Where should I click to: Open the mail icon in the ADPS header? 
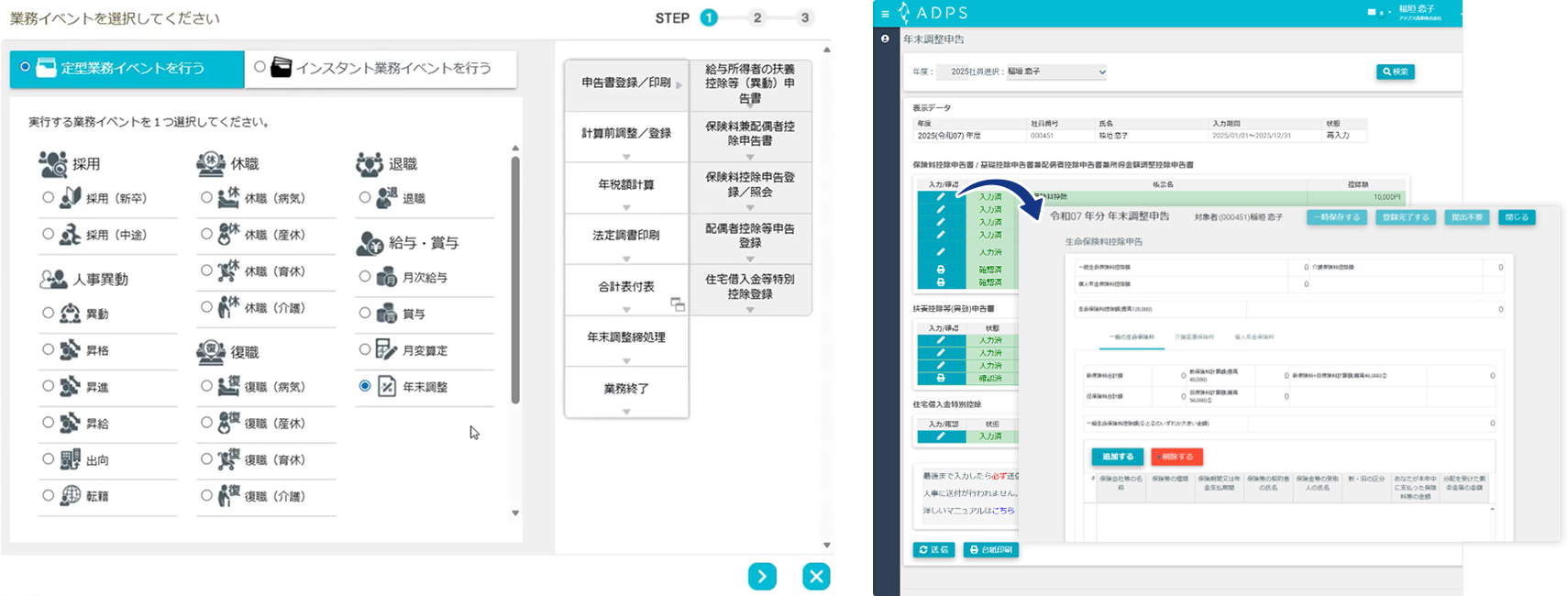(x=1372, y=12)
